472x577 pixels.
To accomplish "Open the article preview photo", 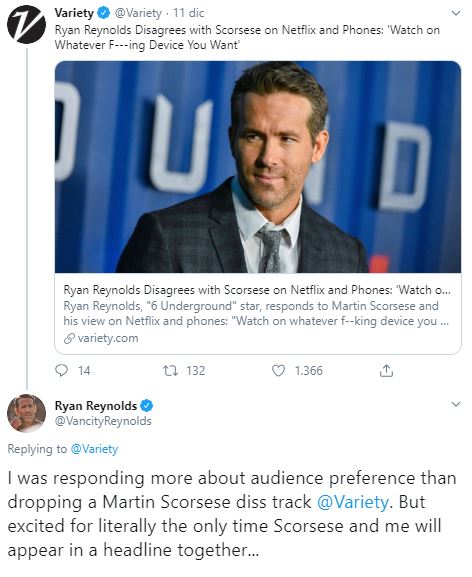I will [x=258, y=167].
